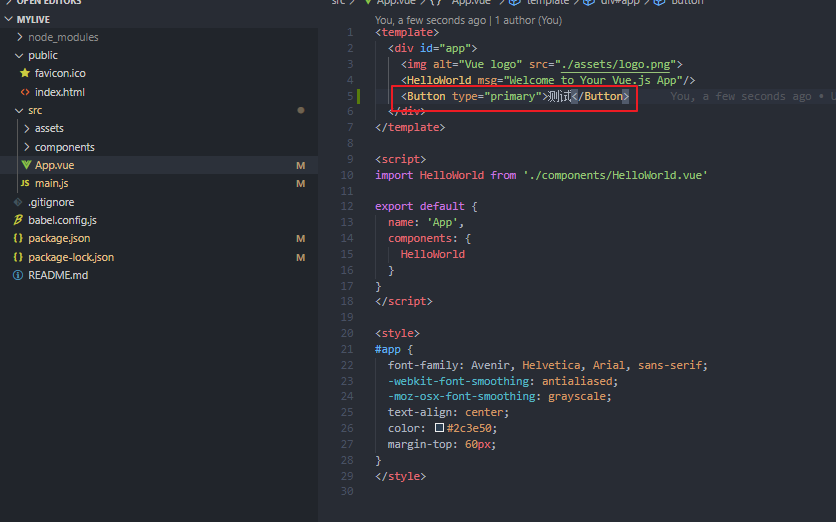
Task: Click the green git change marker on line 5
Action: pyautogui.click(x=358, y=96)
